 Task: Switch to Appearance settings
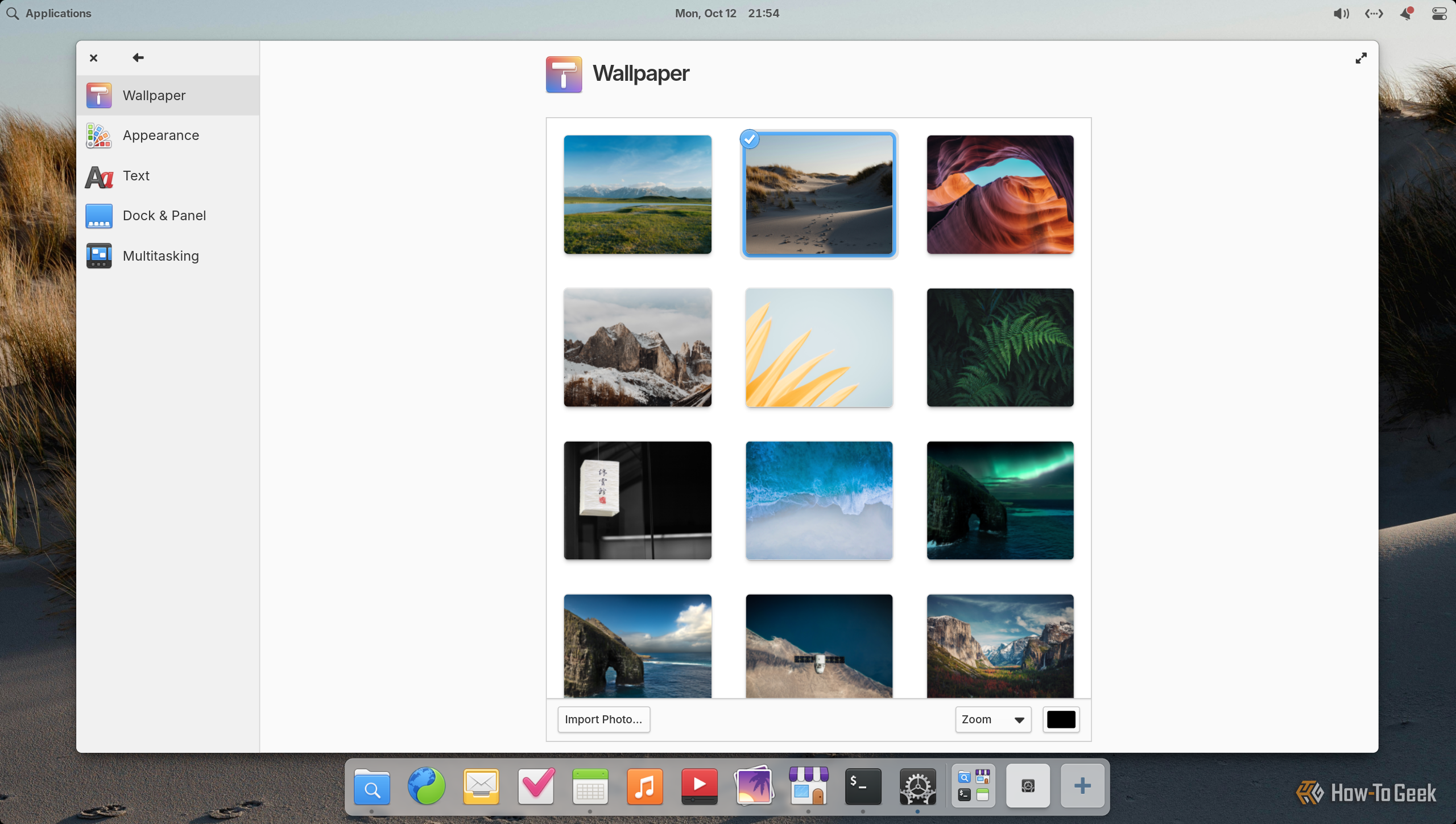pos(168,135)
